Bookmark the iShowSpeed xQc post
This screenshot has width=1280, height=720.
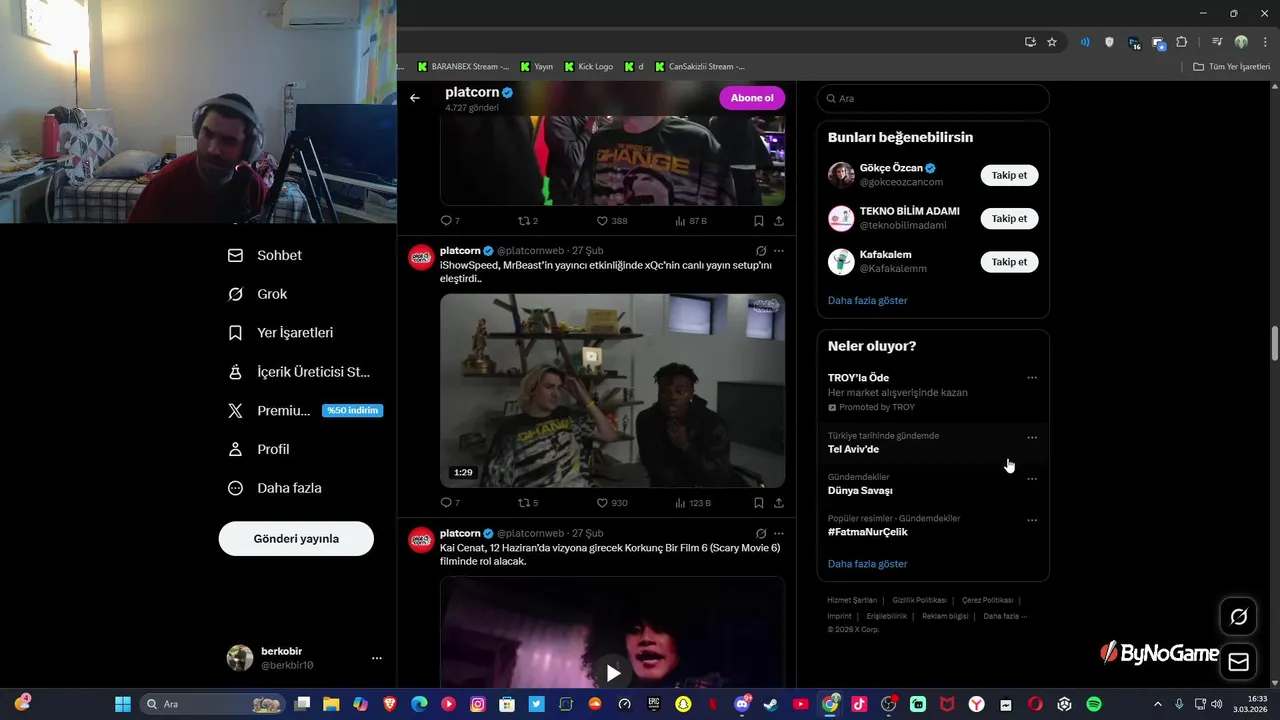(x=759, y=503)
